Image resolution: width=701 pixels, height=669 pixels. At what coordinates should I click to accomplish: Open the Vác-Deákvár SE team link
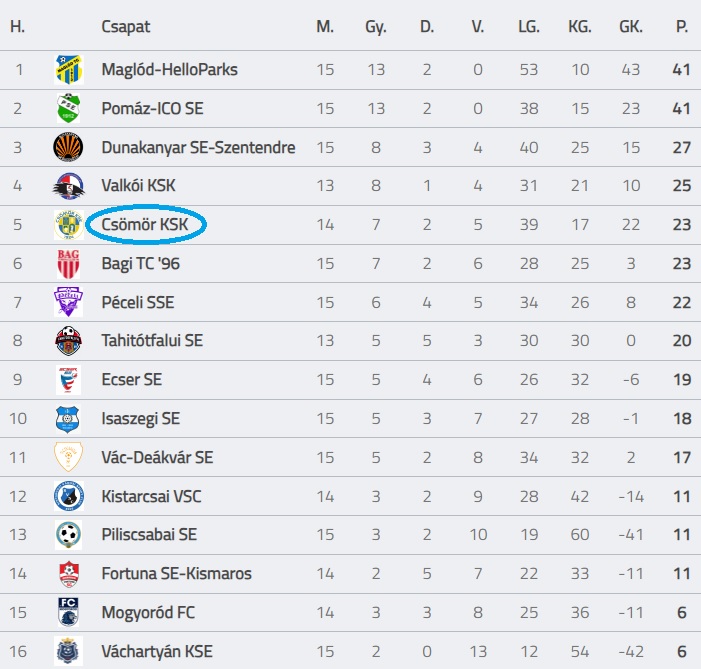157,458
